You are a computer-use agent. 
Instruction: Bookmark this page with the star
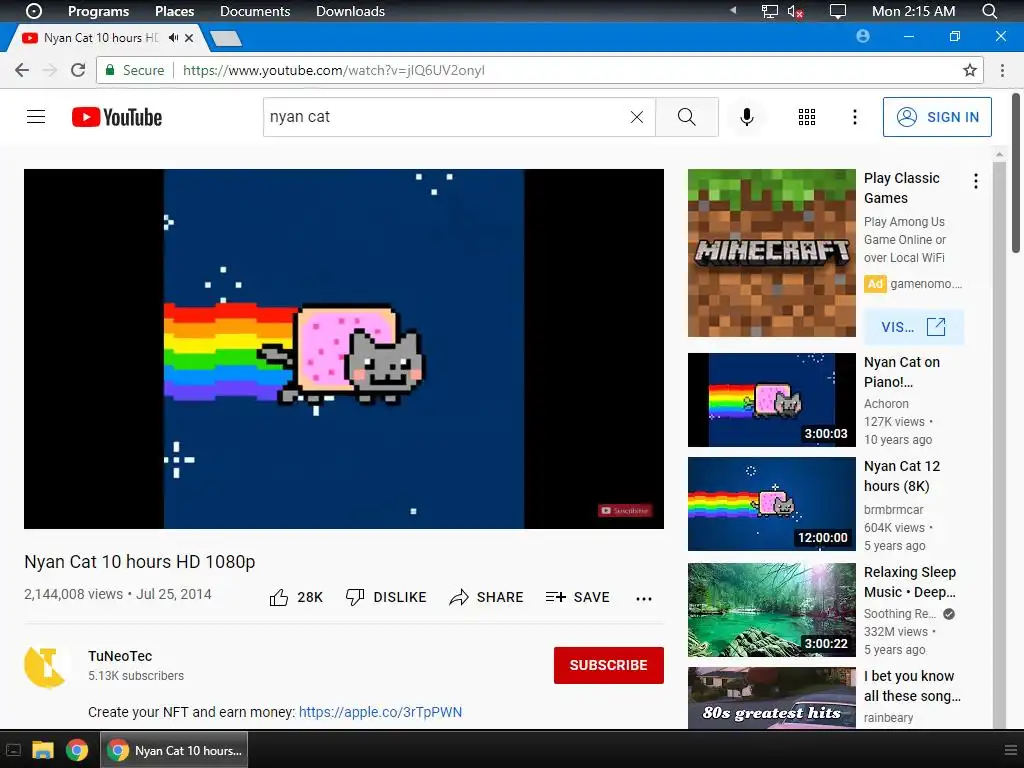(x=970, y=70)
